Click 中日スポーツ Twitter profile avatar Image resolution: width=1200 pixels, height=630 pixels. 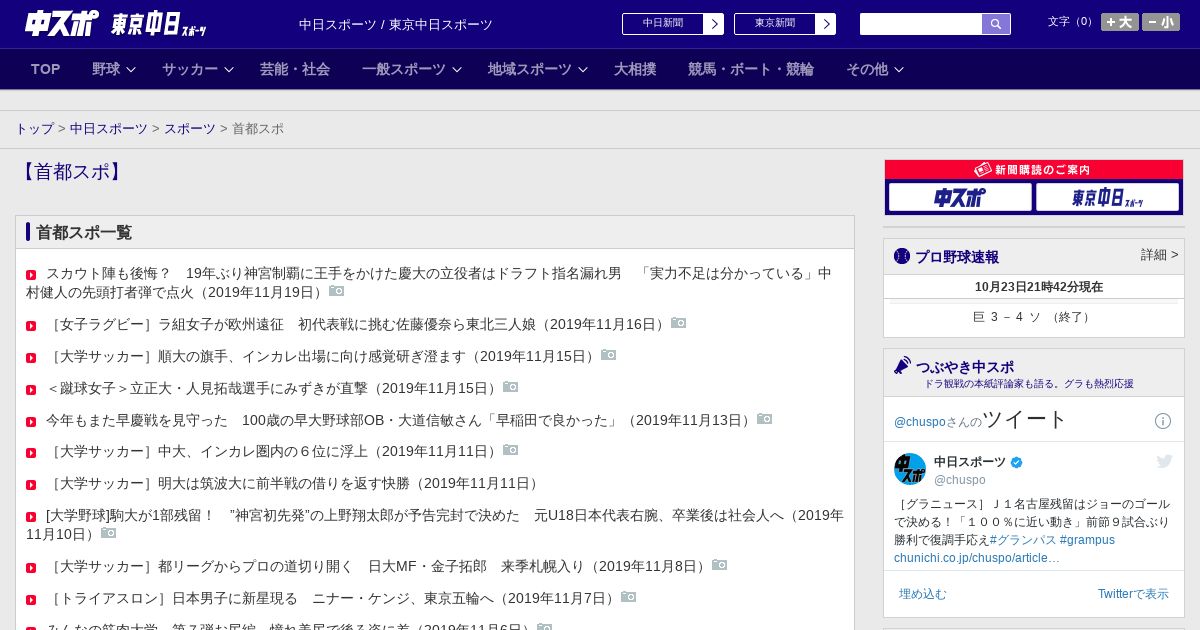(910, 469)
